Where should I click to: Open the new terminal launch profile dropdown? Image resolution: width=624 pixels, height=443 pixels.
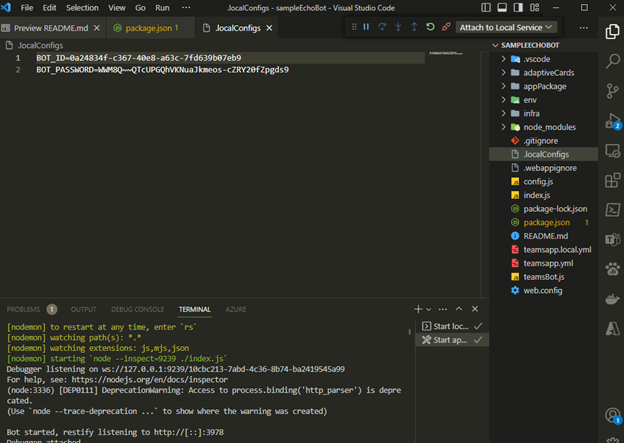(x=429, y=309)
